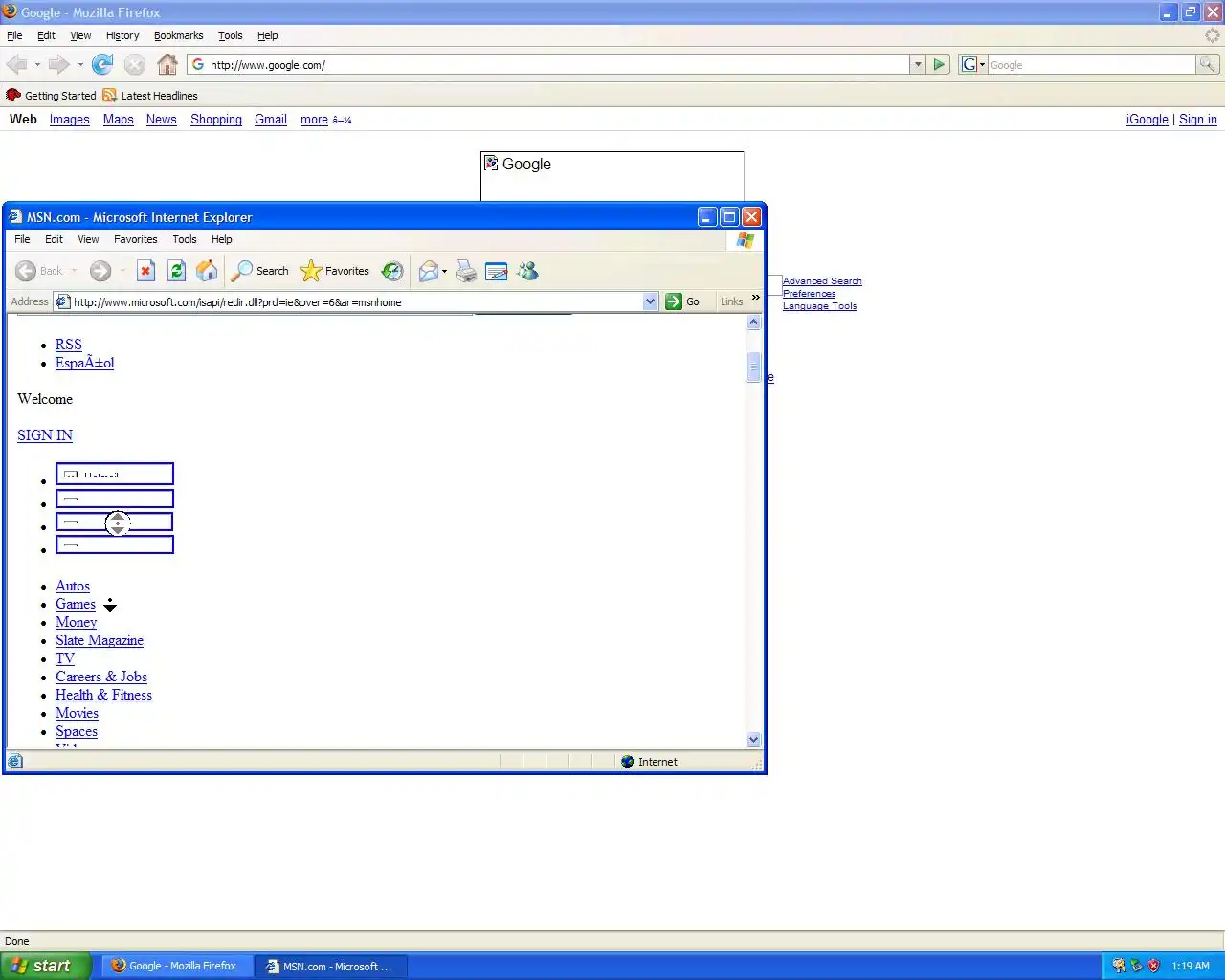The width and height of the screenshot is (1225, 980).
Task: Click the IE vertical scrollbar thumb
Action: [x=753, y=367]
